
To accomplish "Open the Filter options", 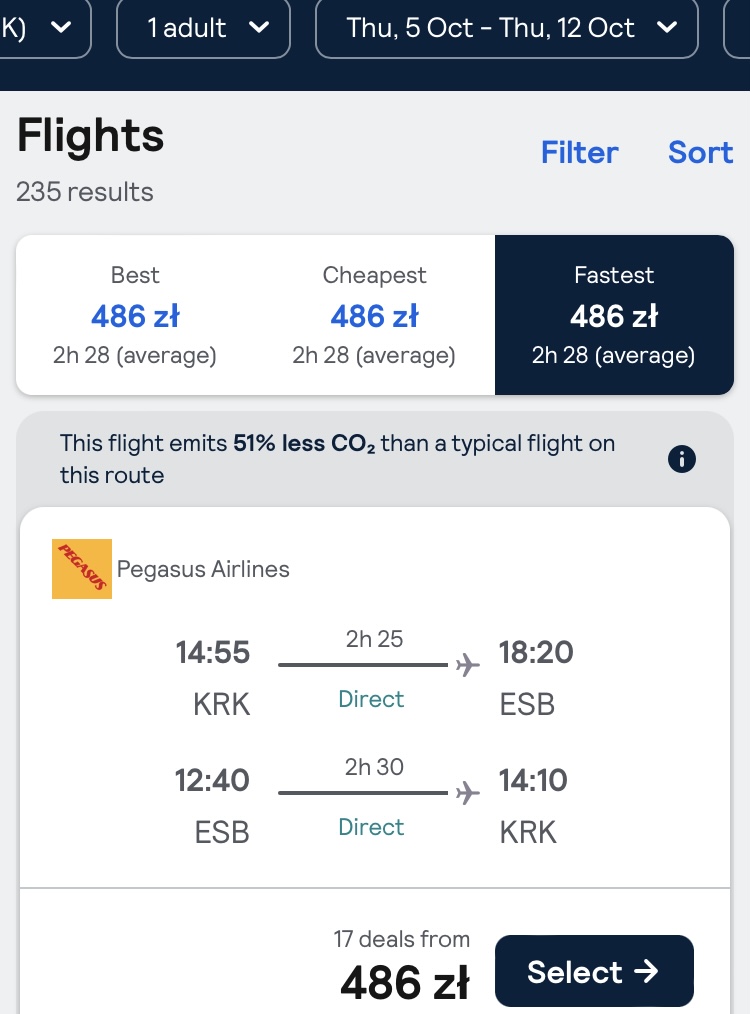I will tap(580, 153).
